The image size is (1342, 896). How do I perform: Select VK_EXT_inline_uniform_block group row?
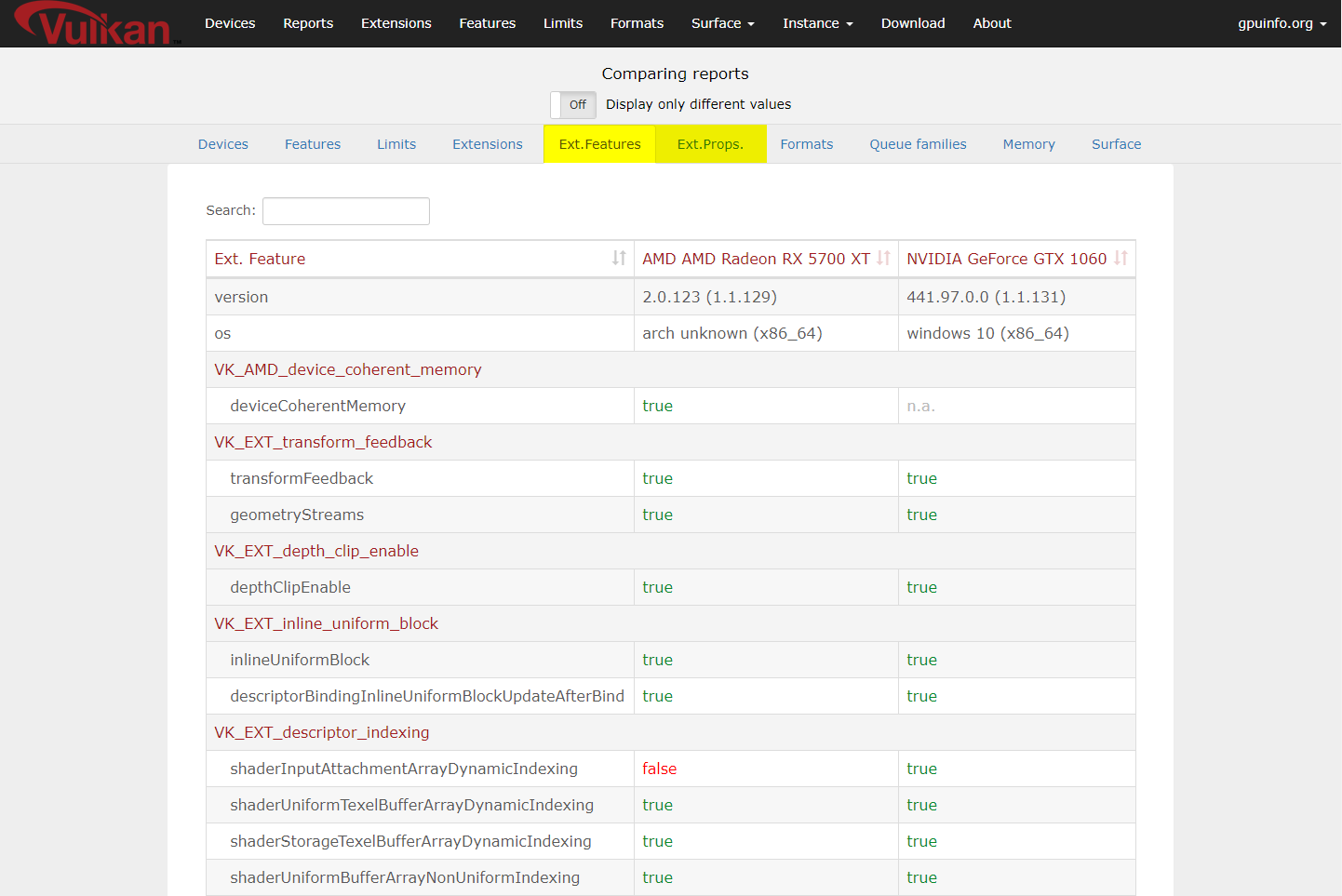pos(671,623)
